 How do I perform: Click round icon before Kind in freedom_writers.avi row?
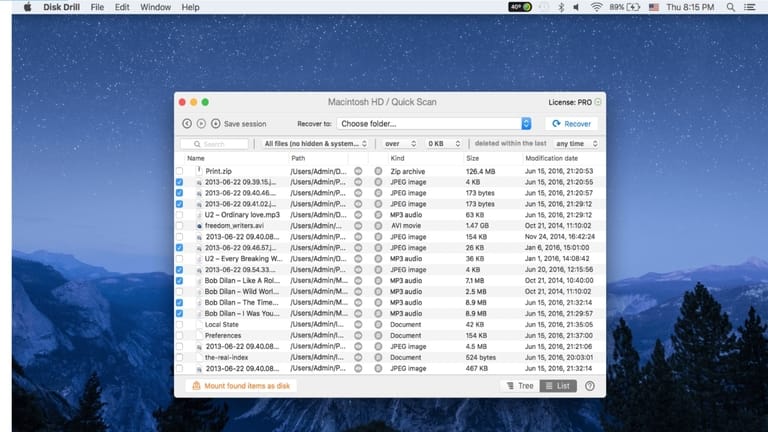(378, 226)
